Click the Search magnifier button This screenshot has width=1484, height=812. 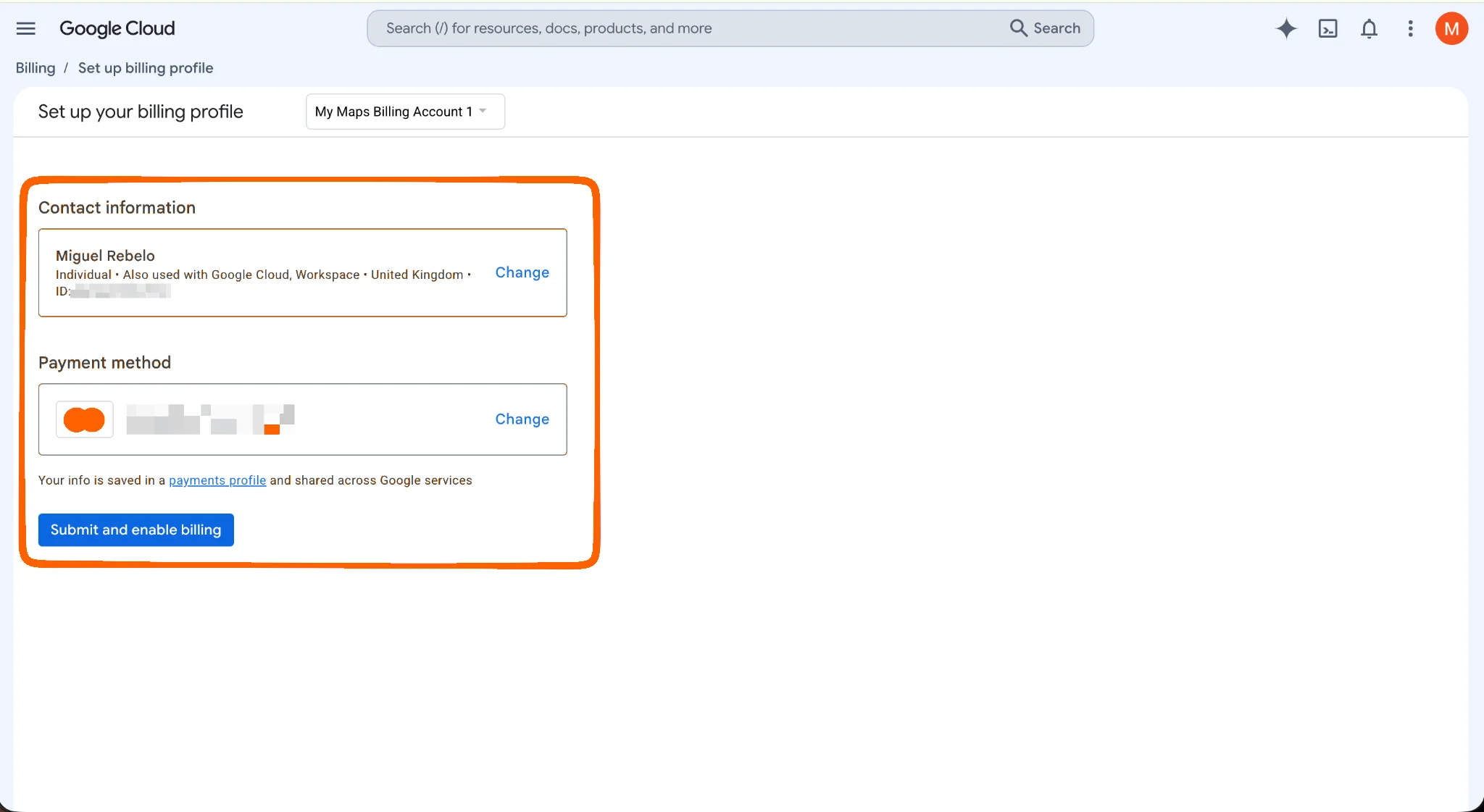pyautogui.click(x=1045, y=28)
